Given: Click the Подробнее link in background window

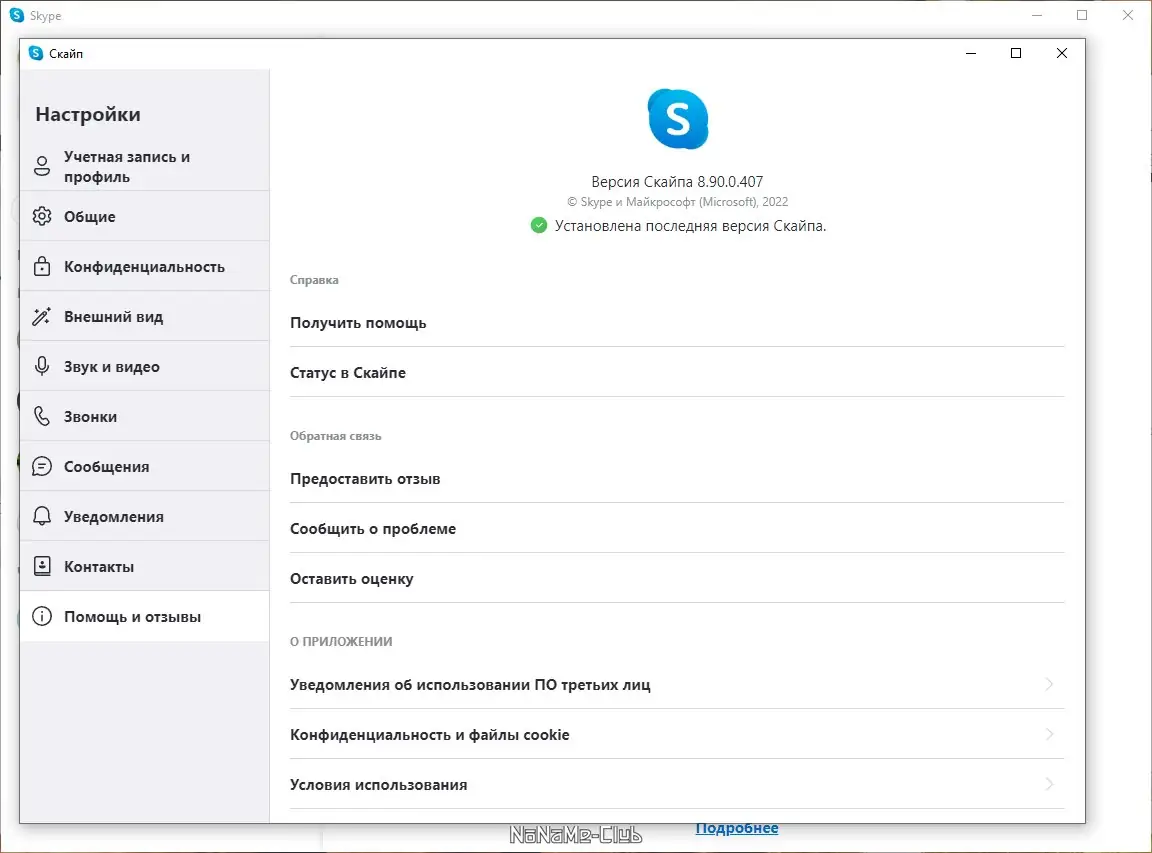Looking at the screenshot, I should coord(736,828).
